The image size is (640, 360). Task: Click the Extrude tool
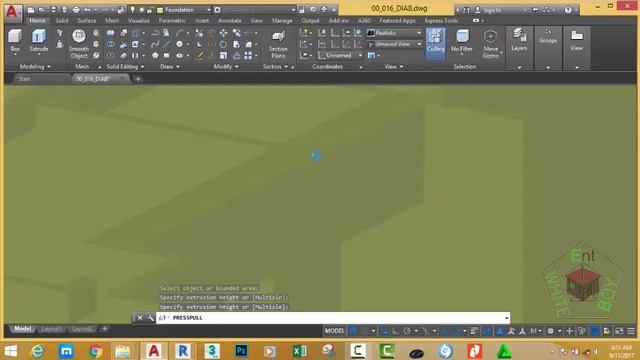[39, 41]
